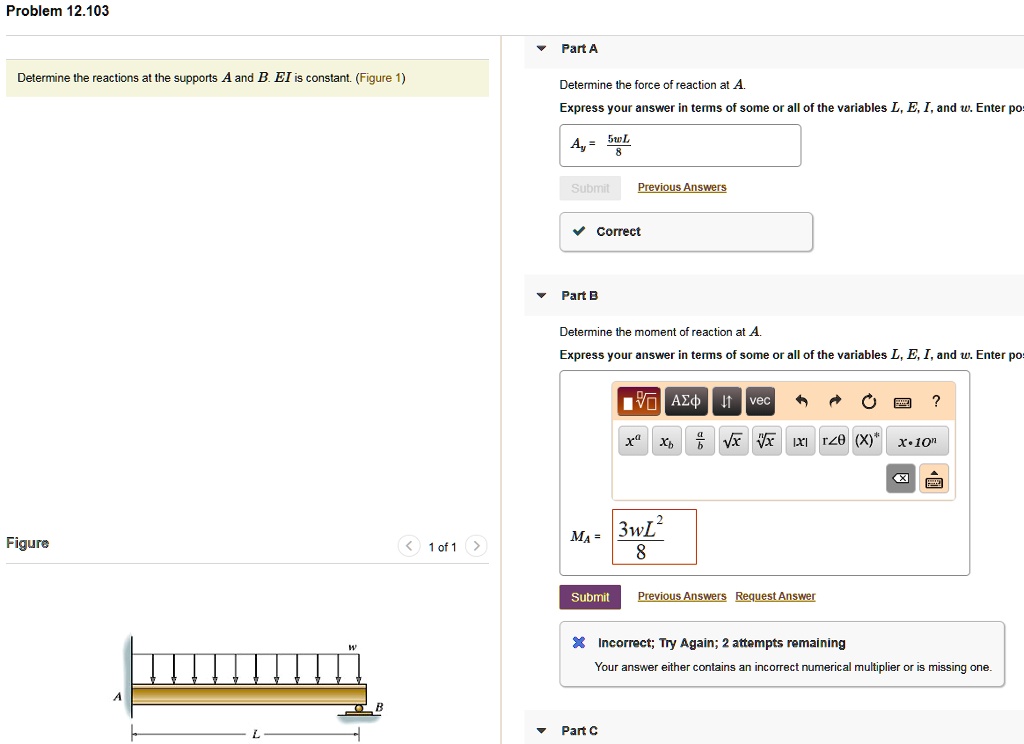Insert a fraction a/b template
Viewport: 1024px width, 744px height.
(x=699, y=440)
